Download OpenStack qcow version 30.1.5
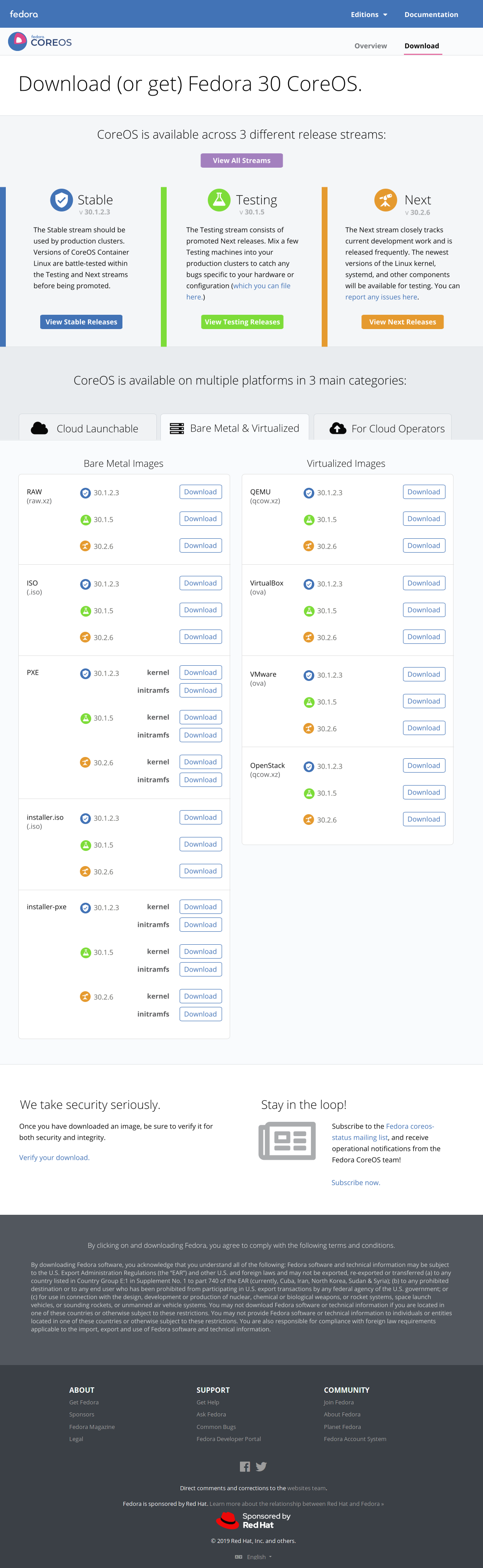The height and width of the screenshot is (1568, 483). 424,793
